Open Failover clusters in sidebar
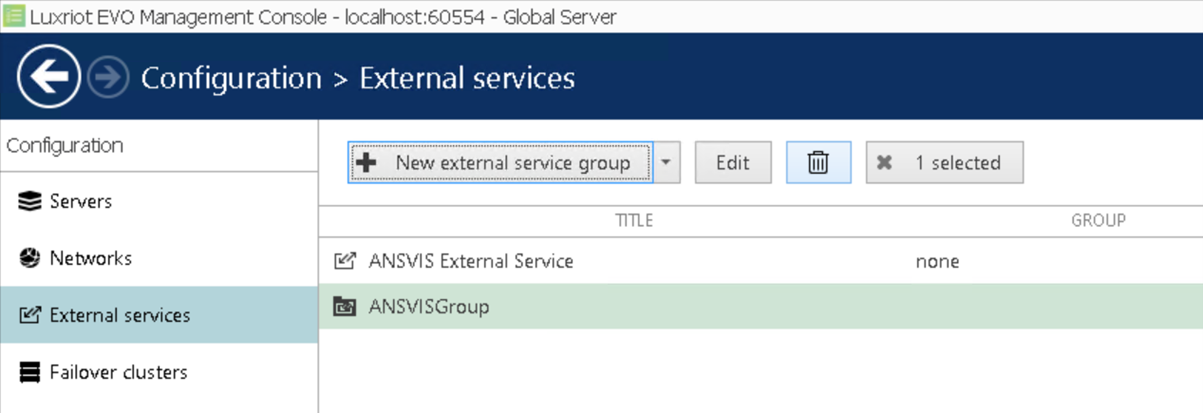 coord(118,373)
